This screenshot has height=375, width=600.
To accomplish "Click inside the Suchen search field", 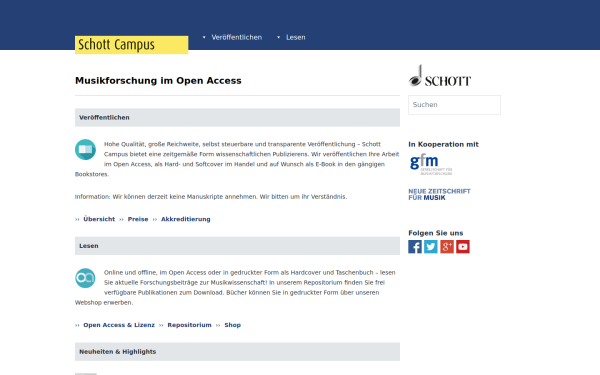I will coord(454,105).
